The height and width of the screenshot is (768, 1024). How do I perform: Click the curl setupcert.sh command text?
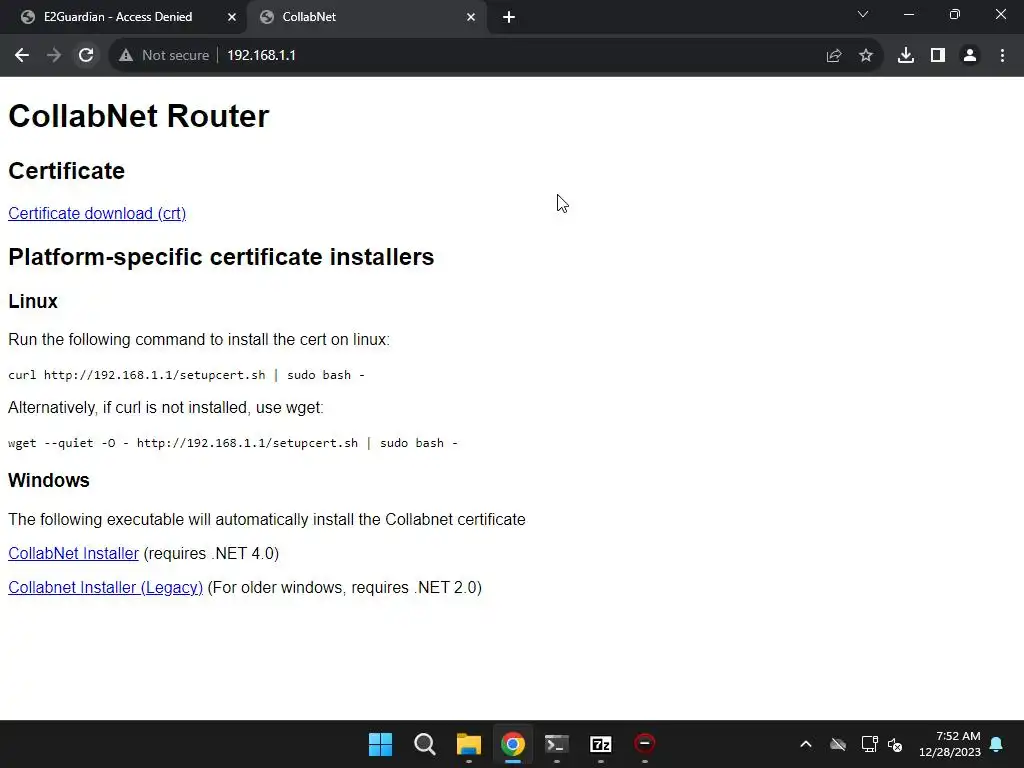click(186, 375)
